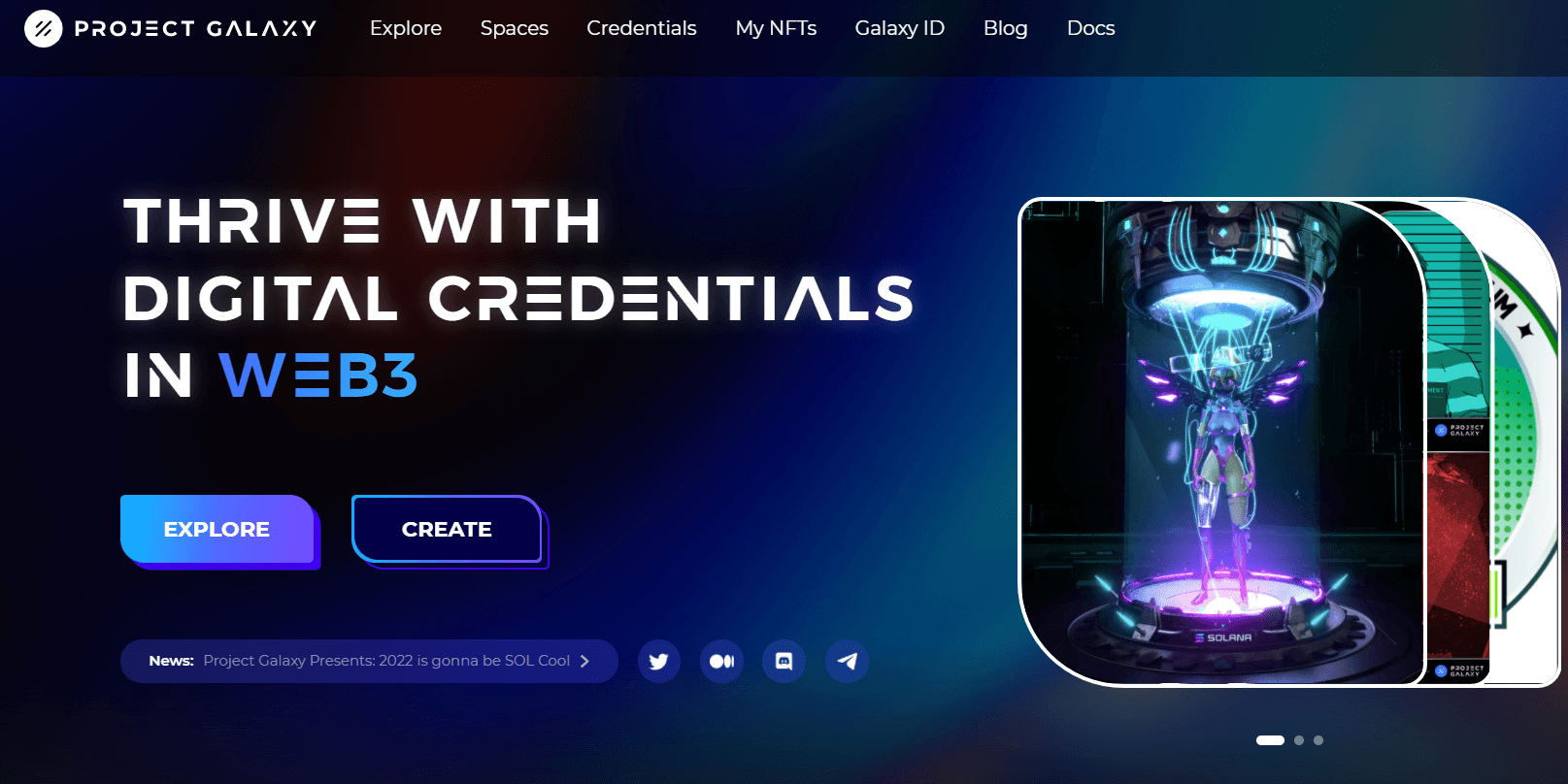
Task: Open the SOL Cool news headline
Action: click(x=386, y=661)
